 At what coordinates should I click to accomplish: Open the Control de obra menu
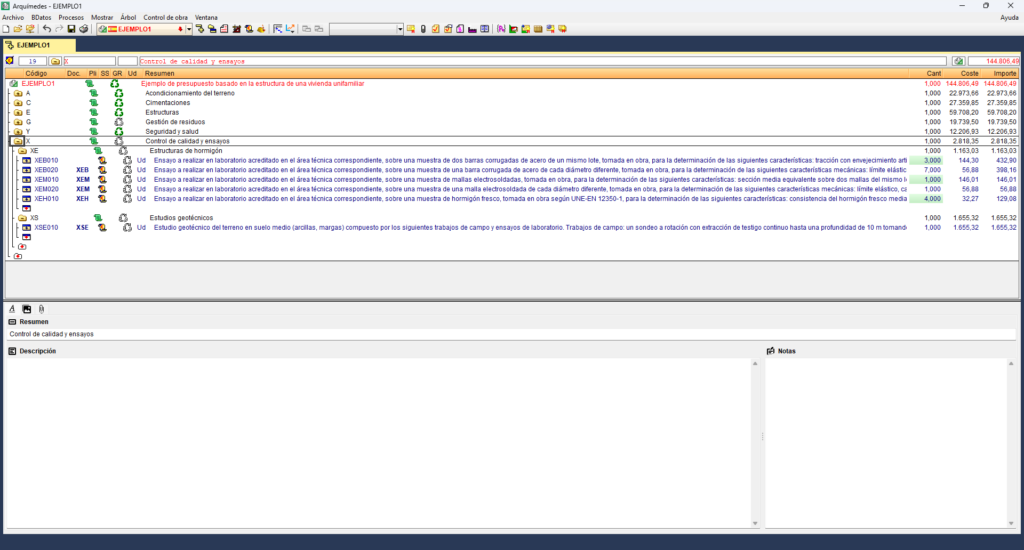165,18
